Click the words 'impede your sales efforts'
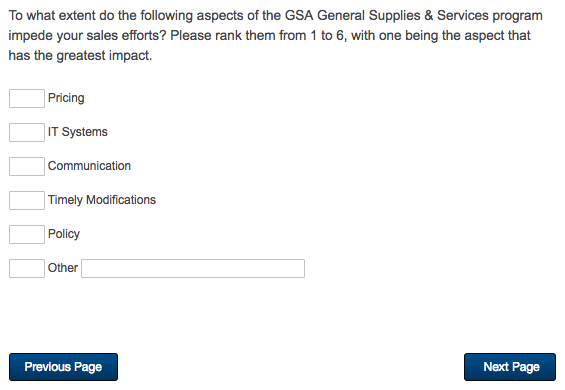Screen dimensions: 565x390 tap(85, 36)
